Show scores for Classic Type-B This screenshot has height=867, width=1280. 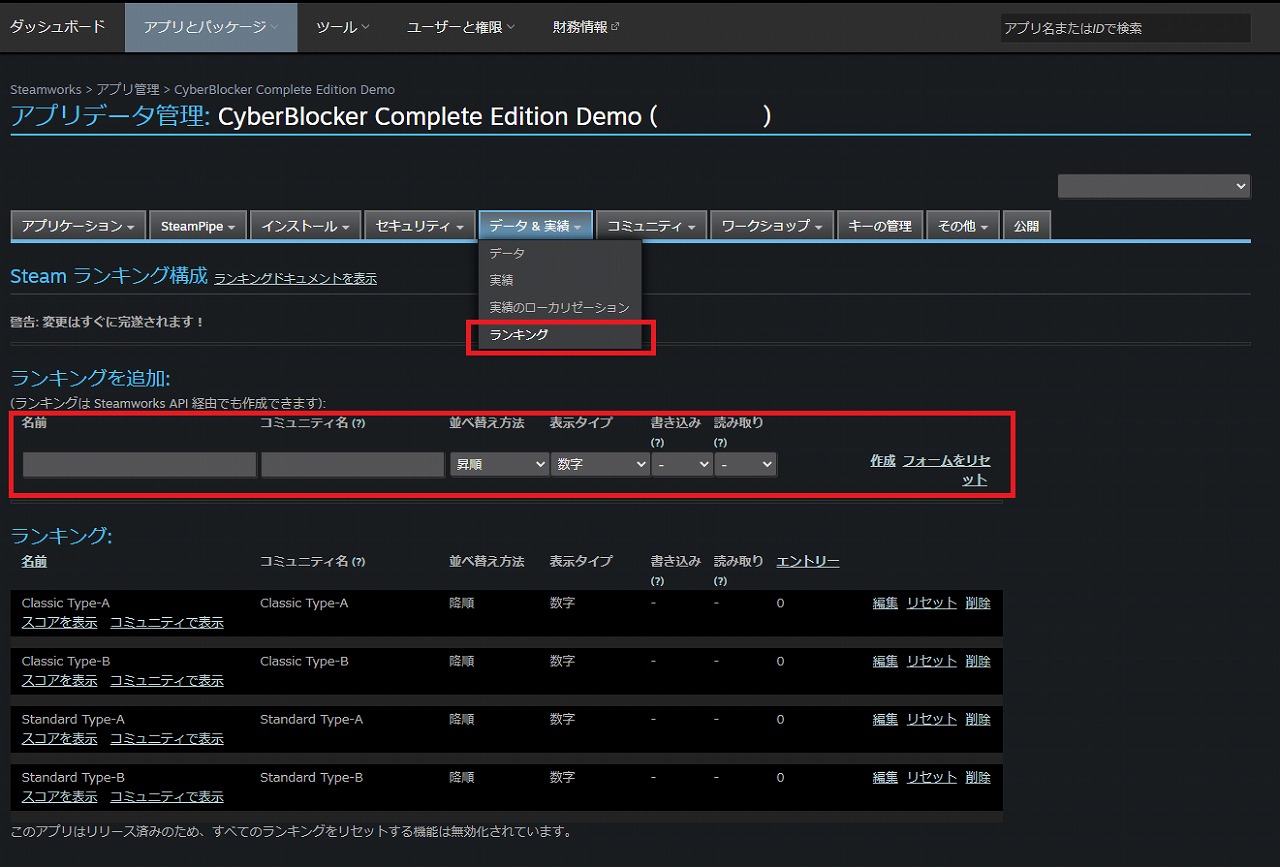click(60, 681)
